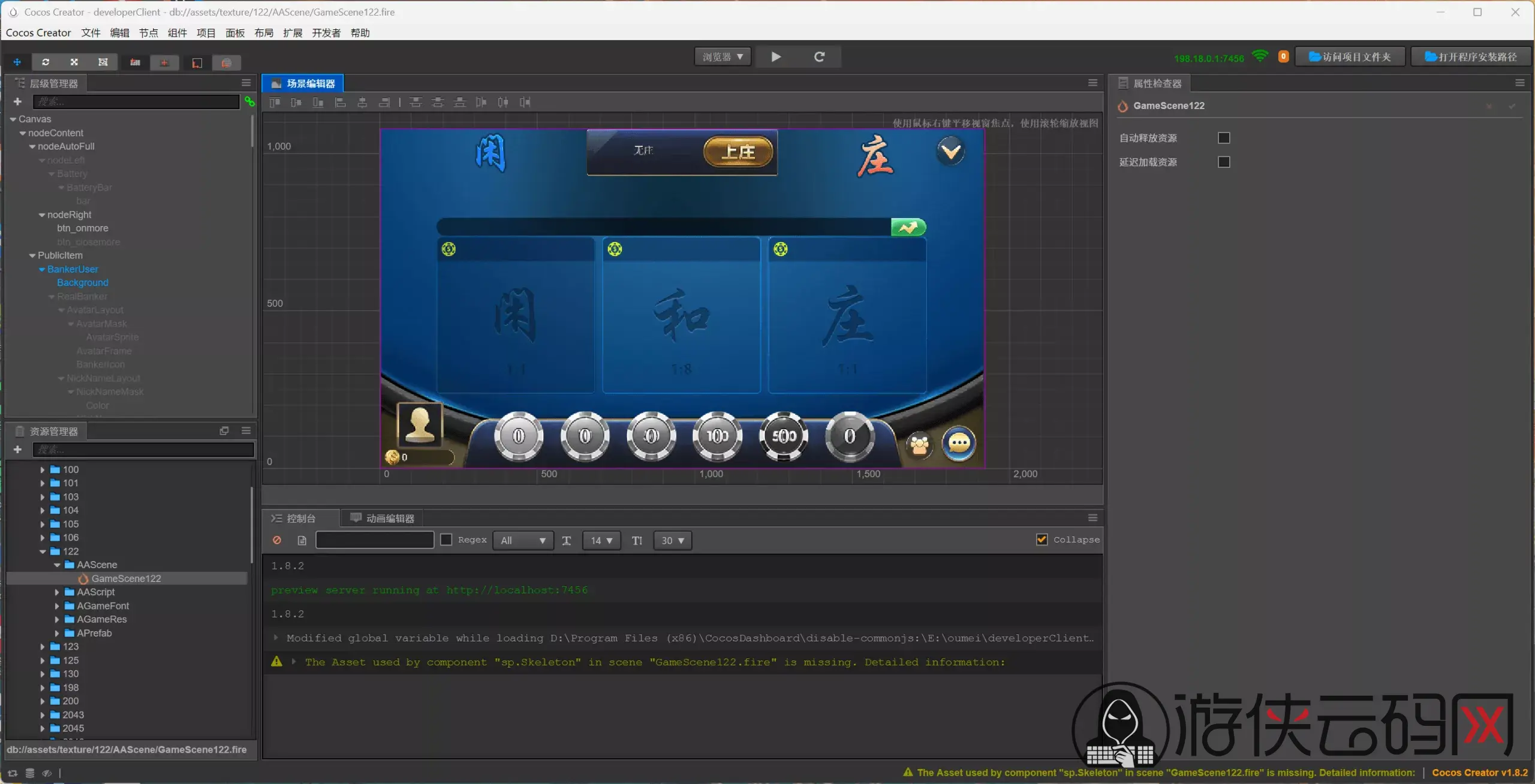Click the 访问项目文件夹 button
The height and width of the screenshot is (784, 1535).
pyautogui.click(x=1350, y=57)
